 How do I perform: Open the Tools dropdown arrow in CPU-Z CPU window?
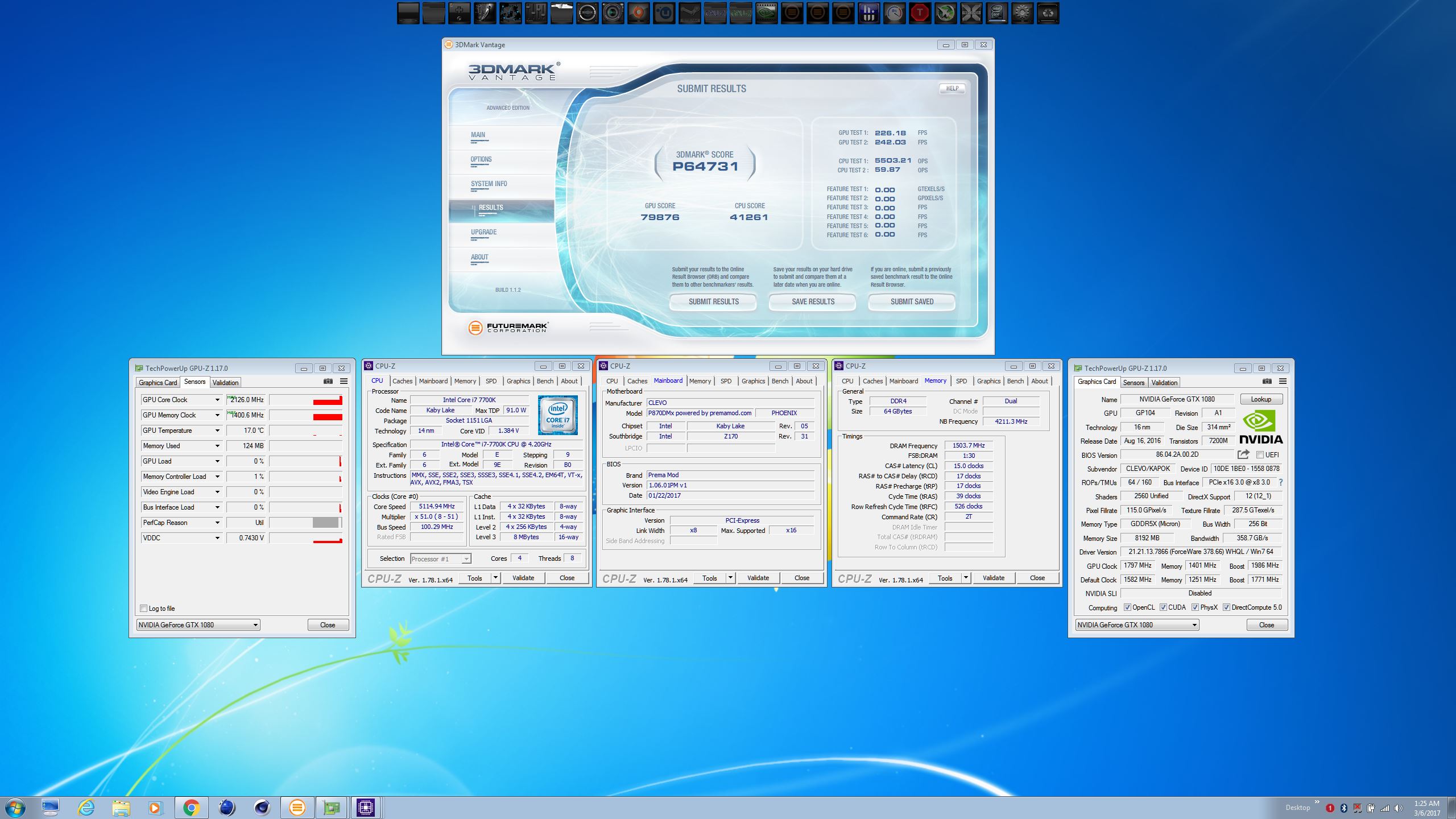tap(495, 578)
